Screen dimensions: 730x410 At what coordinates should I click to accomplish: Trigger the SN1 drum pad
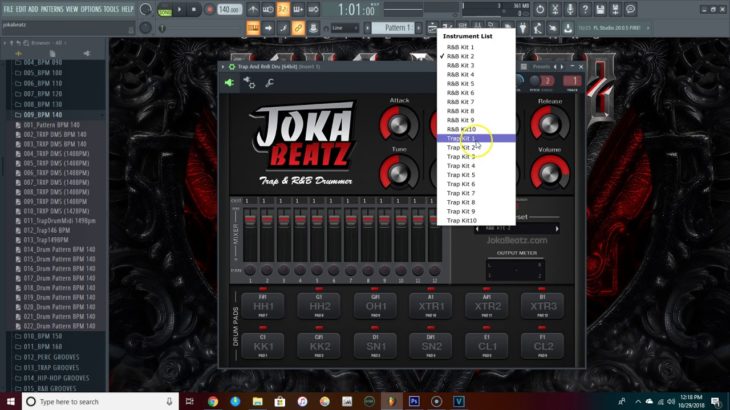click(375, 346)
